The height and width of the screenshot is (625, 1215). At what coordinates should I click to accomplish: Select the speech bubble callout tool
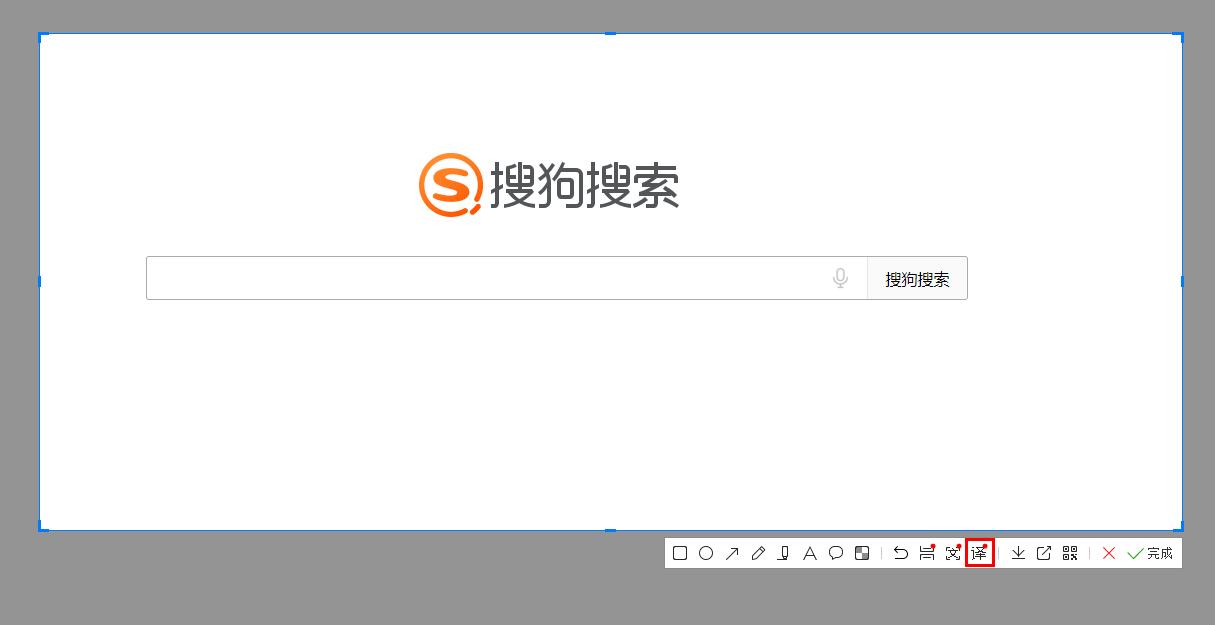[x=836, y=552]
